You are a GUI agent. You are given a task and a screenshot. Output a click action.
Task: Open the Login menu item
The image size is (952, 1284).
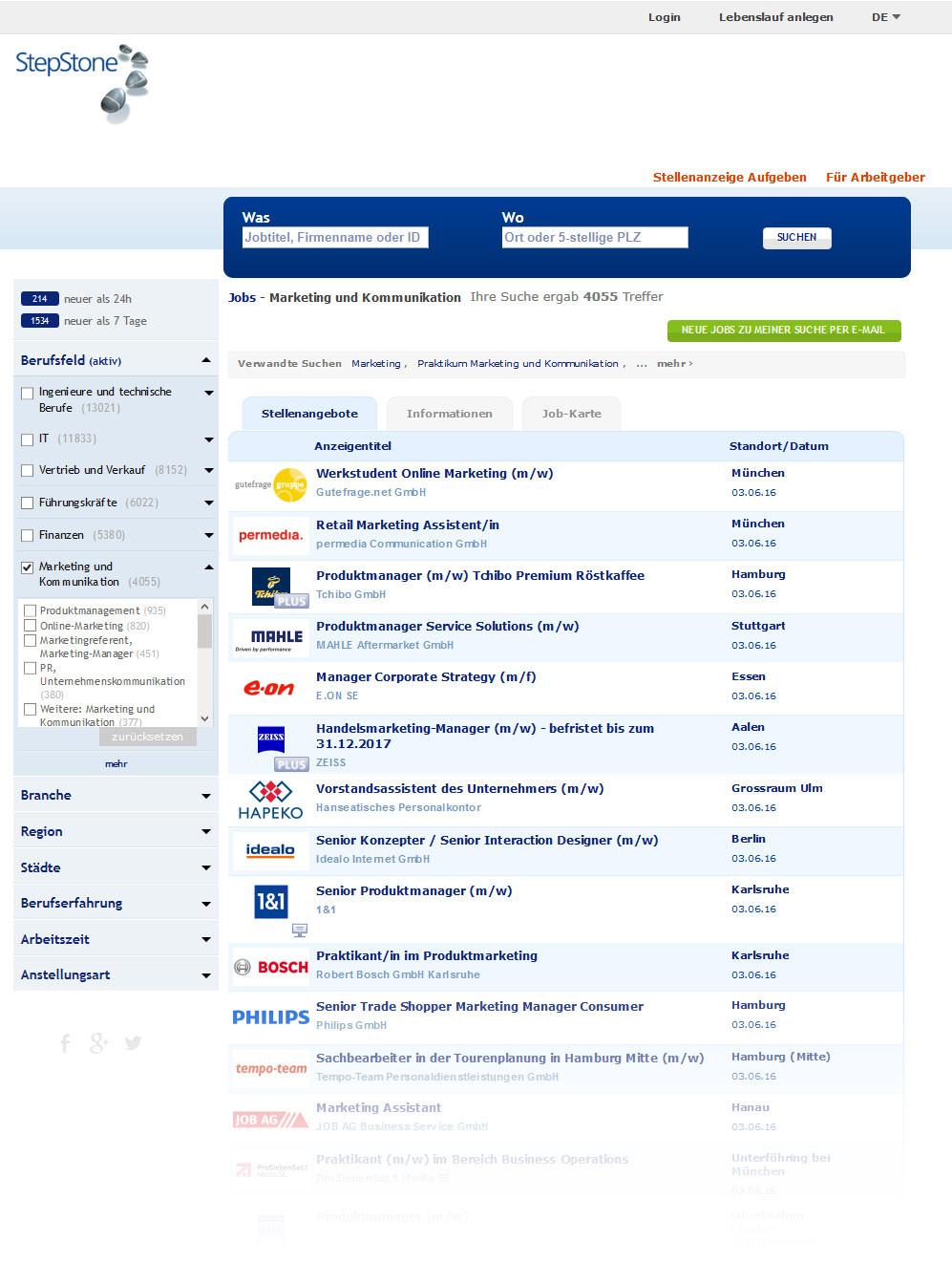[x=665, y=17]
